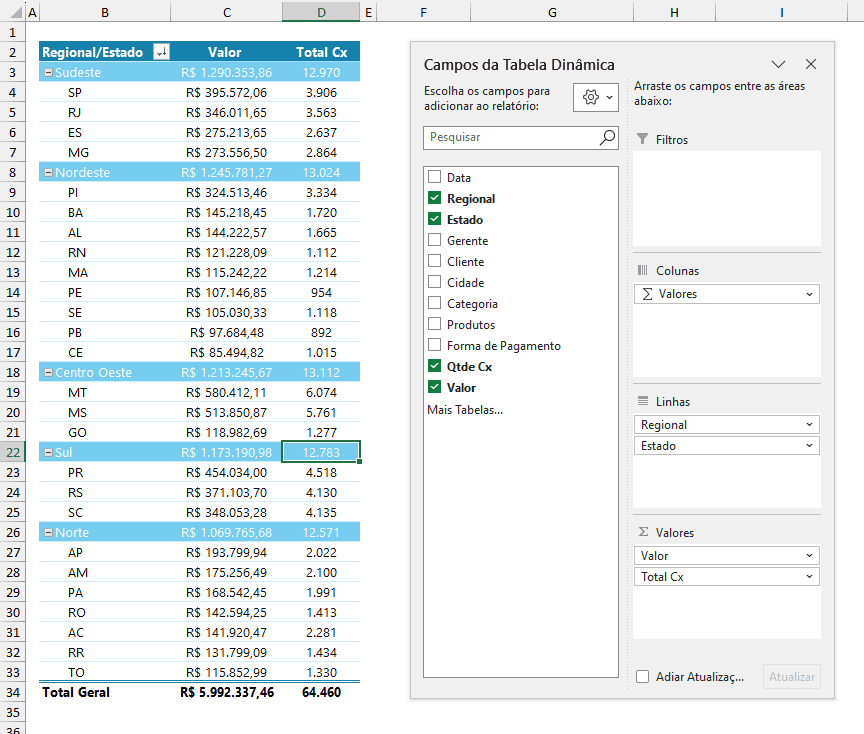Image resolution: width=864 pixels, height=734 pixels.
Task: Collapse the Centro Oeste group
Action: pyautogui.click(x=48, y=373)
